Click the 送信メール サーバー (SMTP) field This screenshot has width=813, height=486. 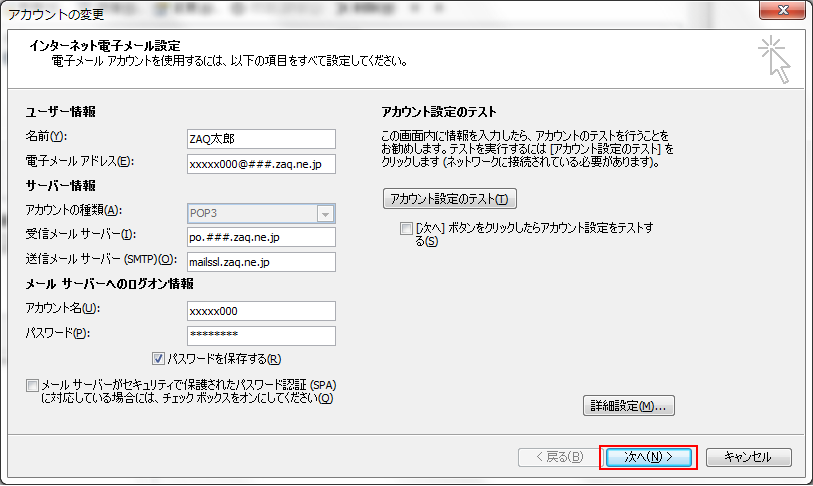pos(261,262)
